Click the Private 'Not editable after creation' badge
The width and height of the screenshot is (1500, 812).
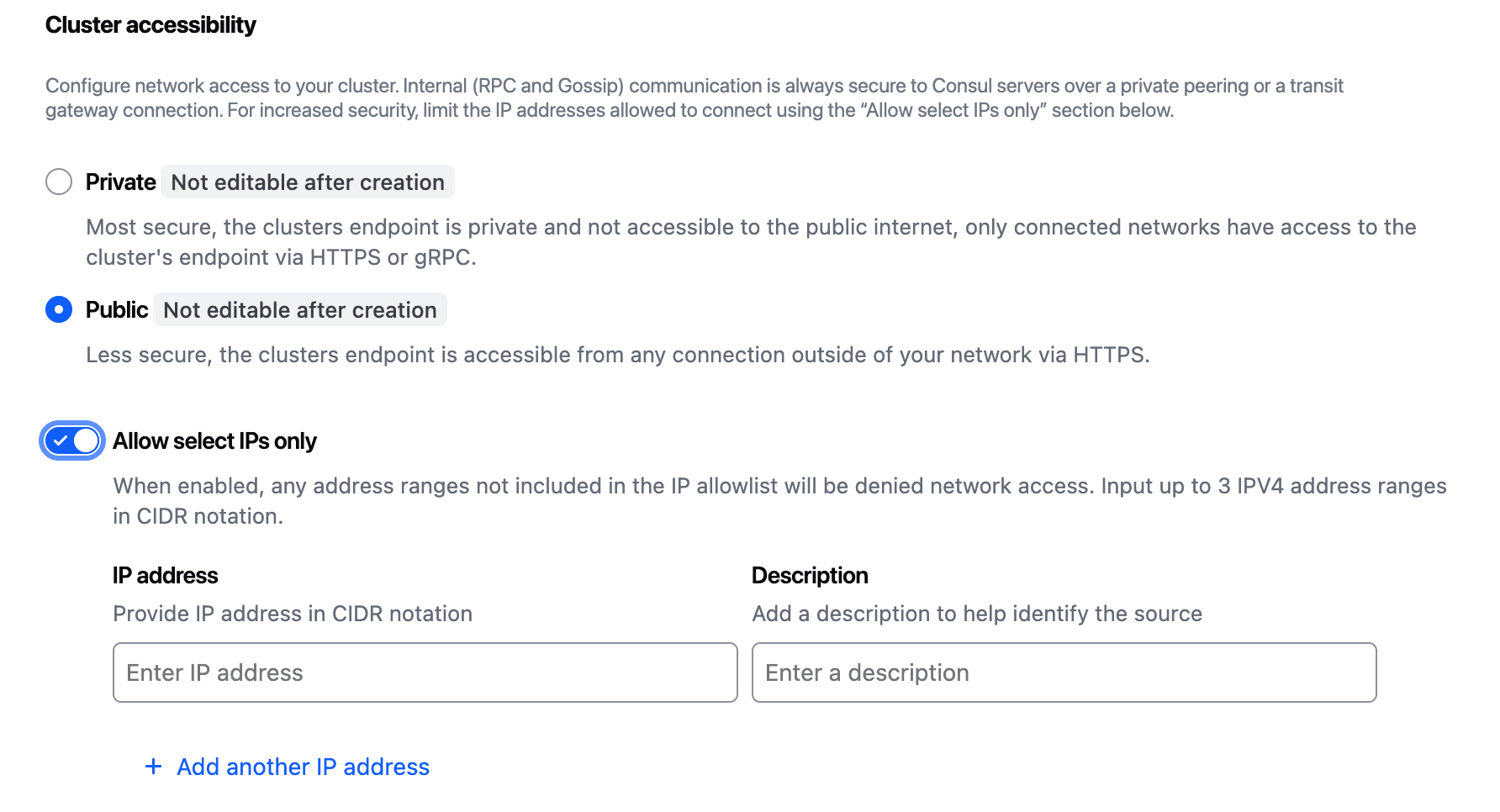click(x=308, y=182)
